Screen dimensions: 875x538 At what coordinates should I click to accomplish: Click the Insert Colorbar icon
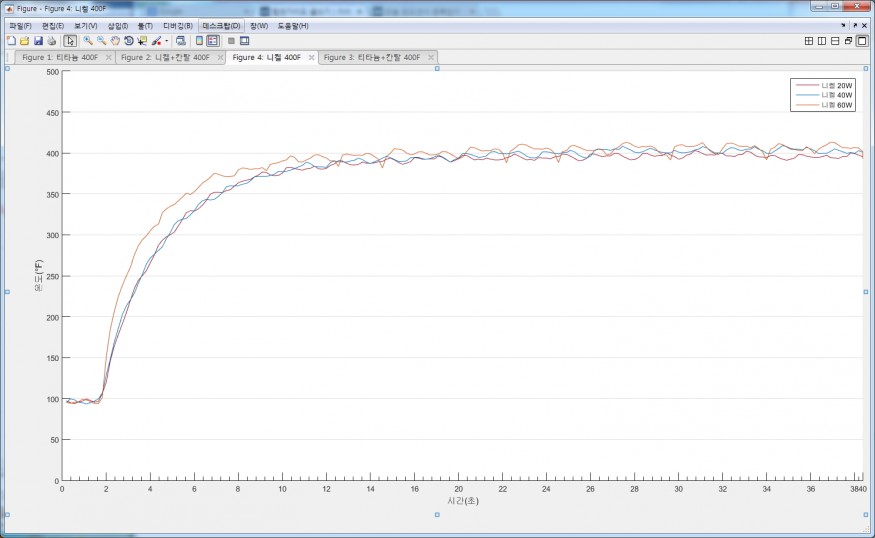(x=199, y=41)
